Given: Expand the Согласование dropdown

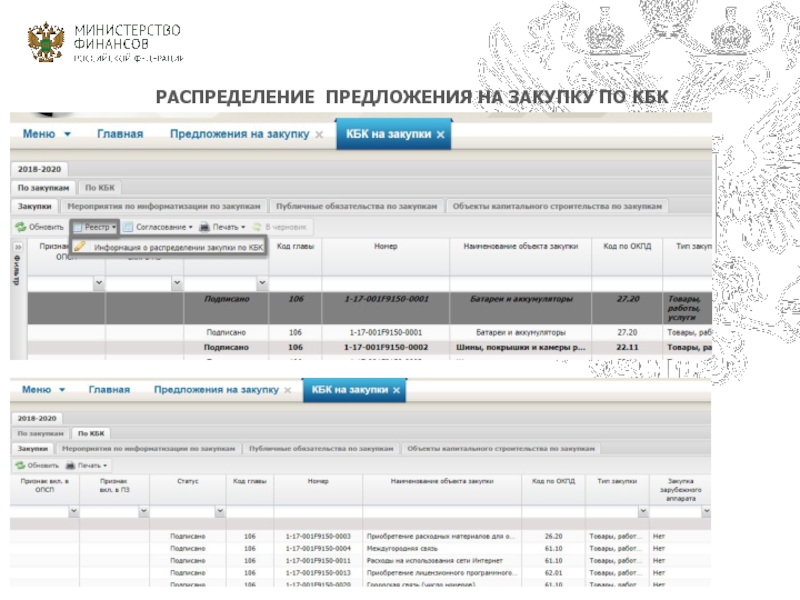Looking at the screenshot, I should click(x=190, y=228).
